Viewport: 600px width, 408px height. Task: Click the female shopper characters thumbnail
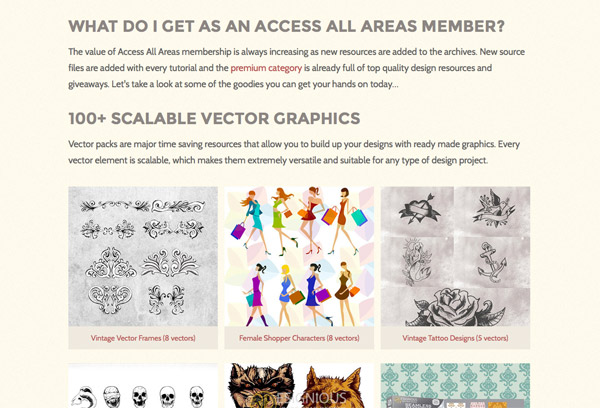[x=299, y=256]
